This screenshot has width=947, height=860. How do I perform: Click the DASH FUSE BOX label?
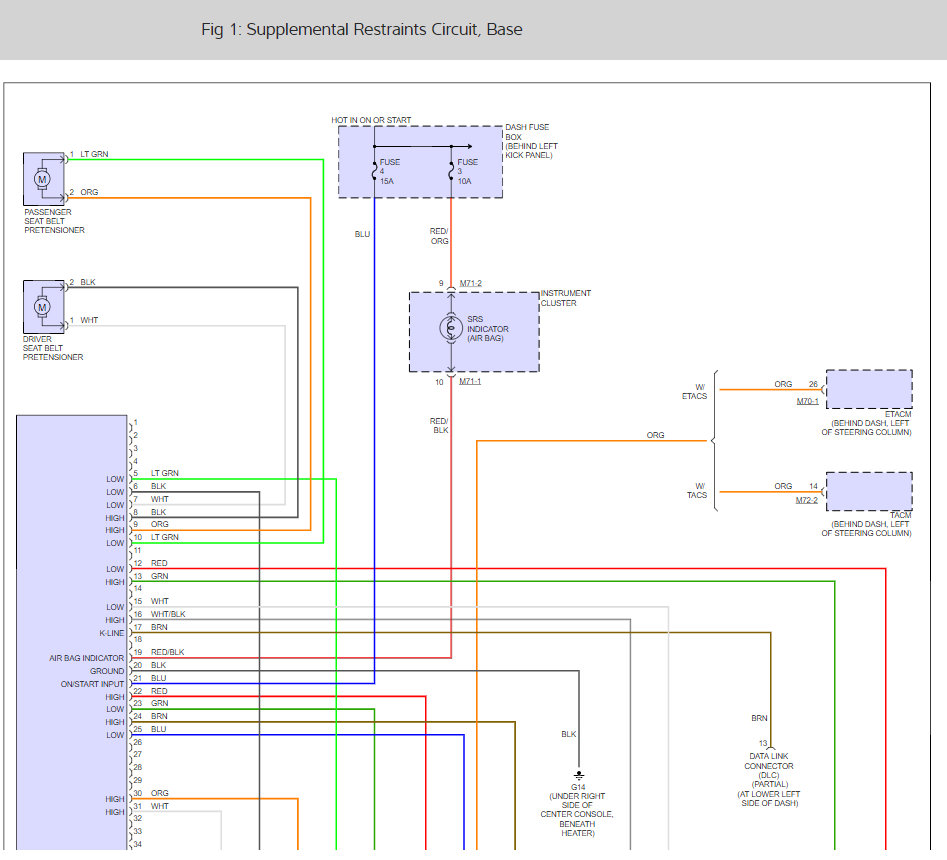pos(531,141)
